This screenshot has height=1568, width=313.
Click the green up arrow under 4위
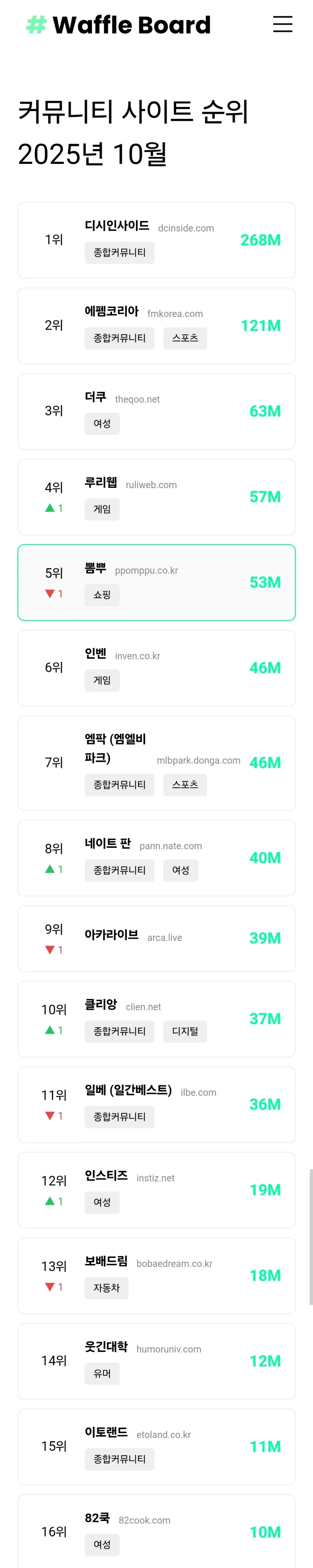[50, 508]
